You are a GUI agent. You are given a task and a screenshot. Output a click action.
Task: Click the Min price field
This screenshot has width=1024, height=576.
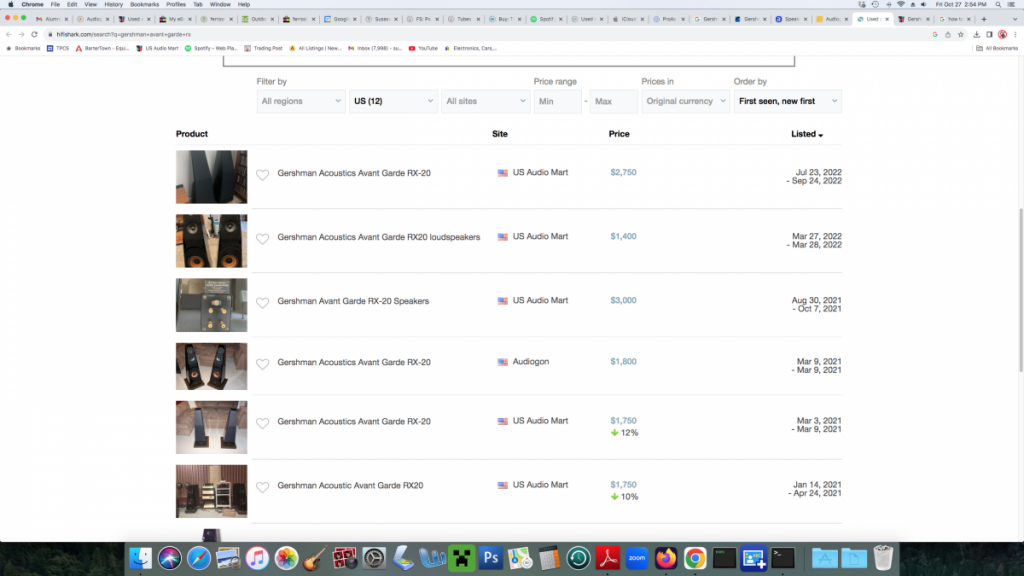[x=558, y=101]
